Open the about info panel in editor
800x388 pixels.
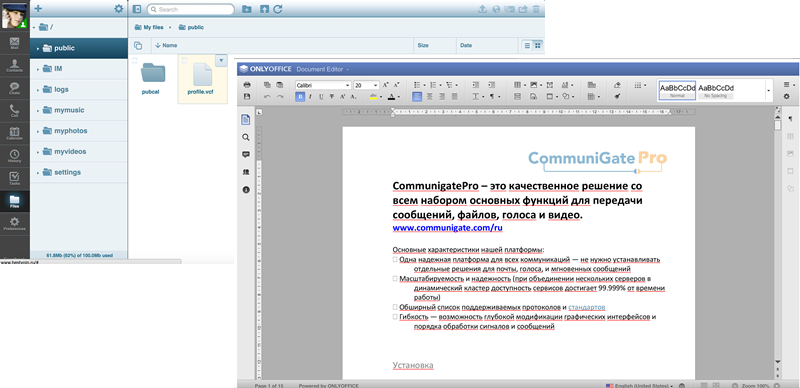(x=246, y=189)
